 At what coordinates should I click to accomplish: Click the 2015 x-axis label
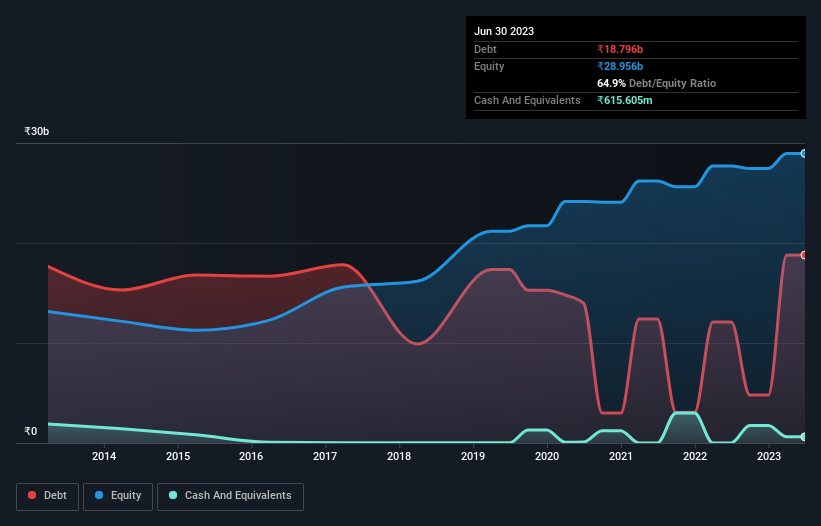click(x=178, y=456)
